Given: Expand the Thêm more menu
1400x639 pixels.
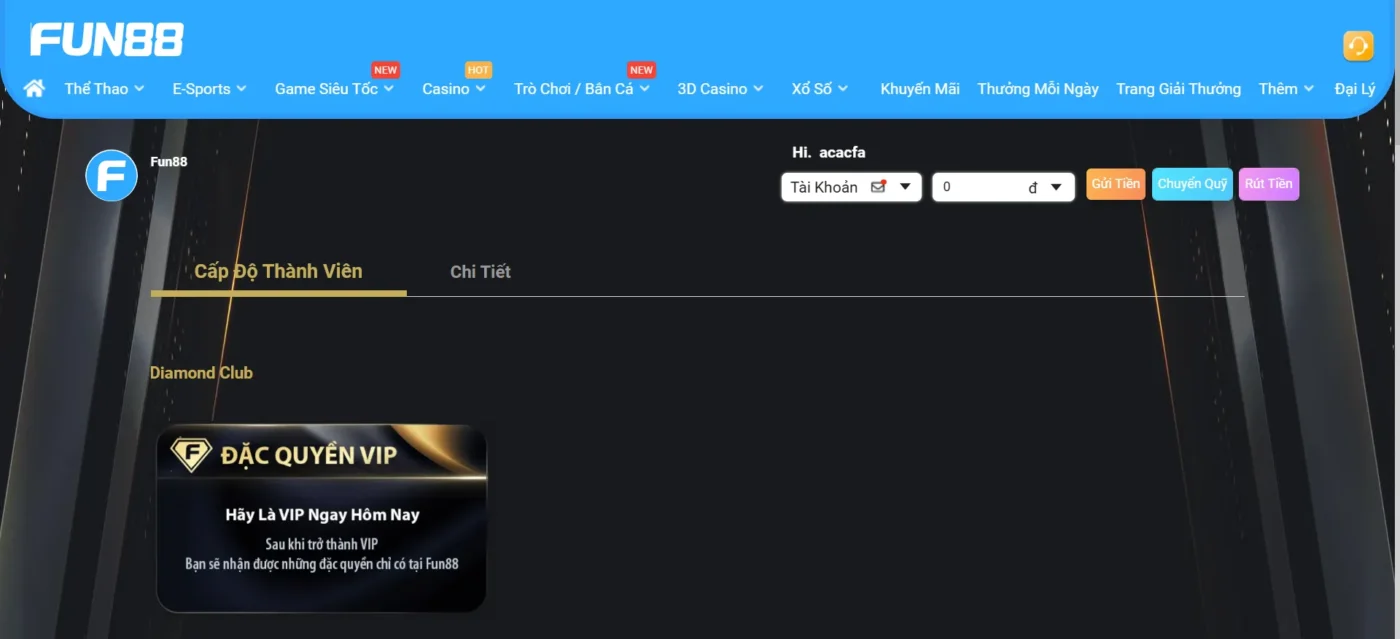Looking at the screenshot, I should (x=1285, y=89).
